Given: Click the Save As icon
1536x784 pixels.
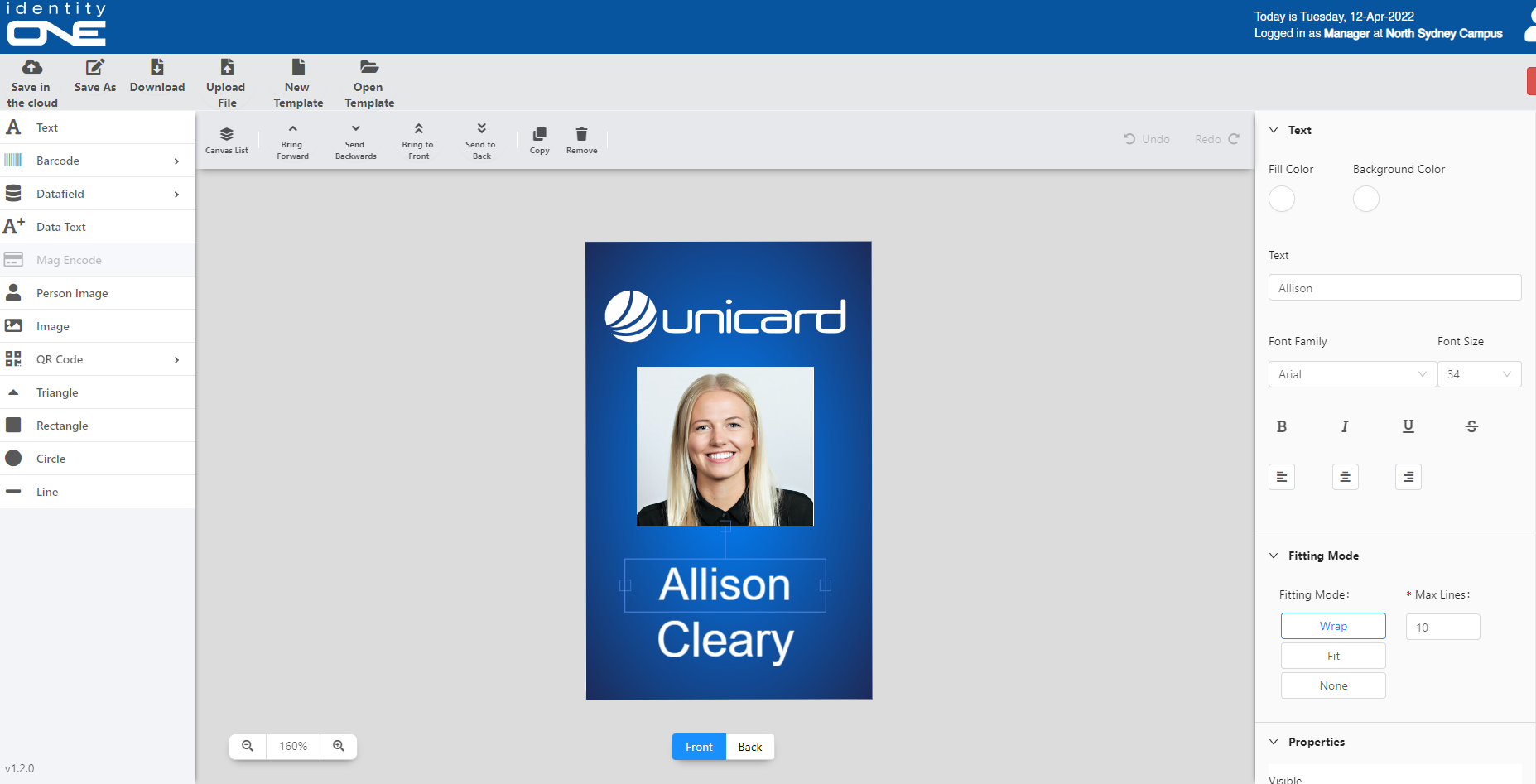Looking at the screenshot, I should point(95,67).
